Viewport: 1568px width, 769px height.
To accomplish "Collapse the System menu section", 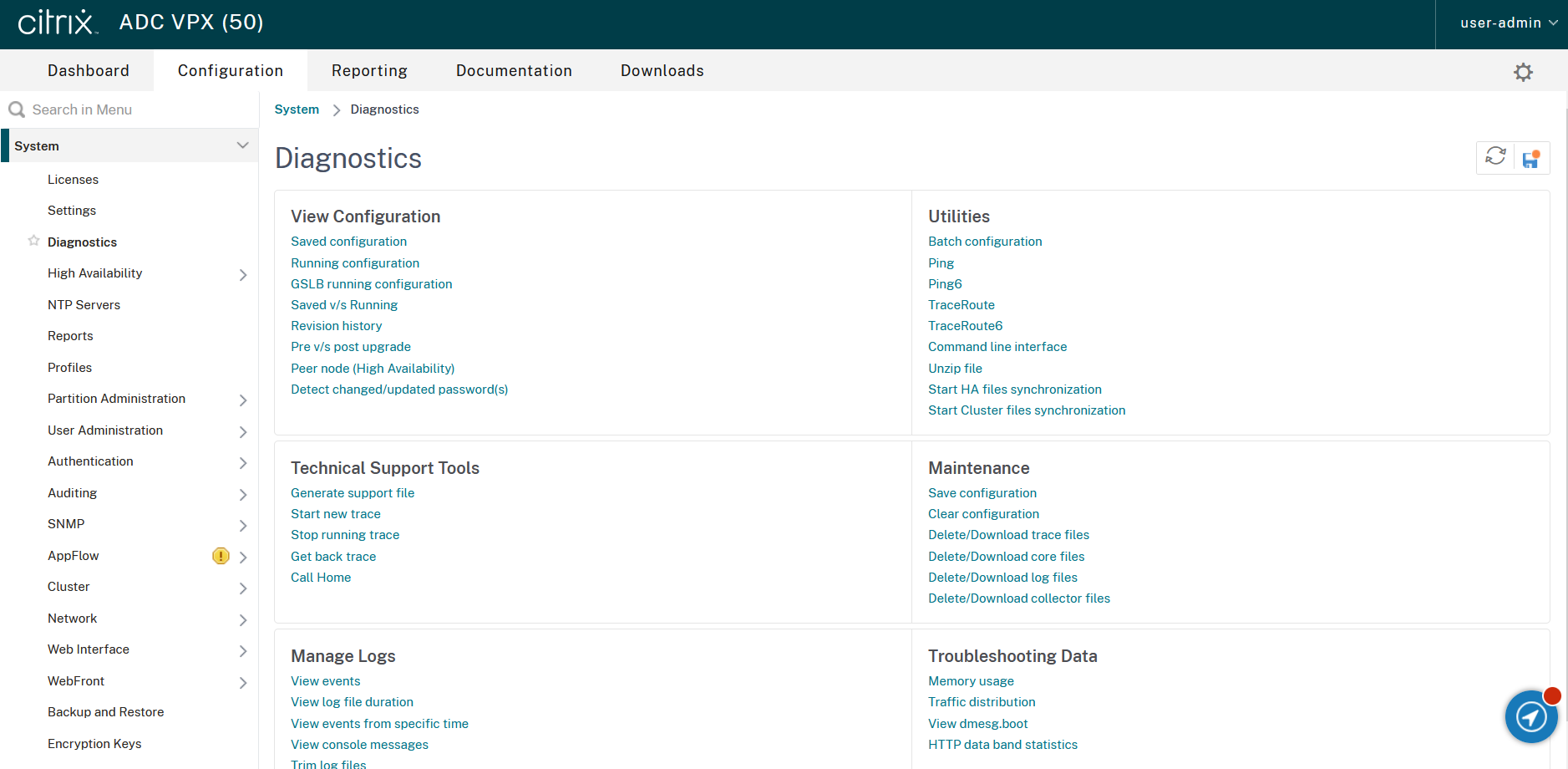I will pos(242,145).
